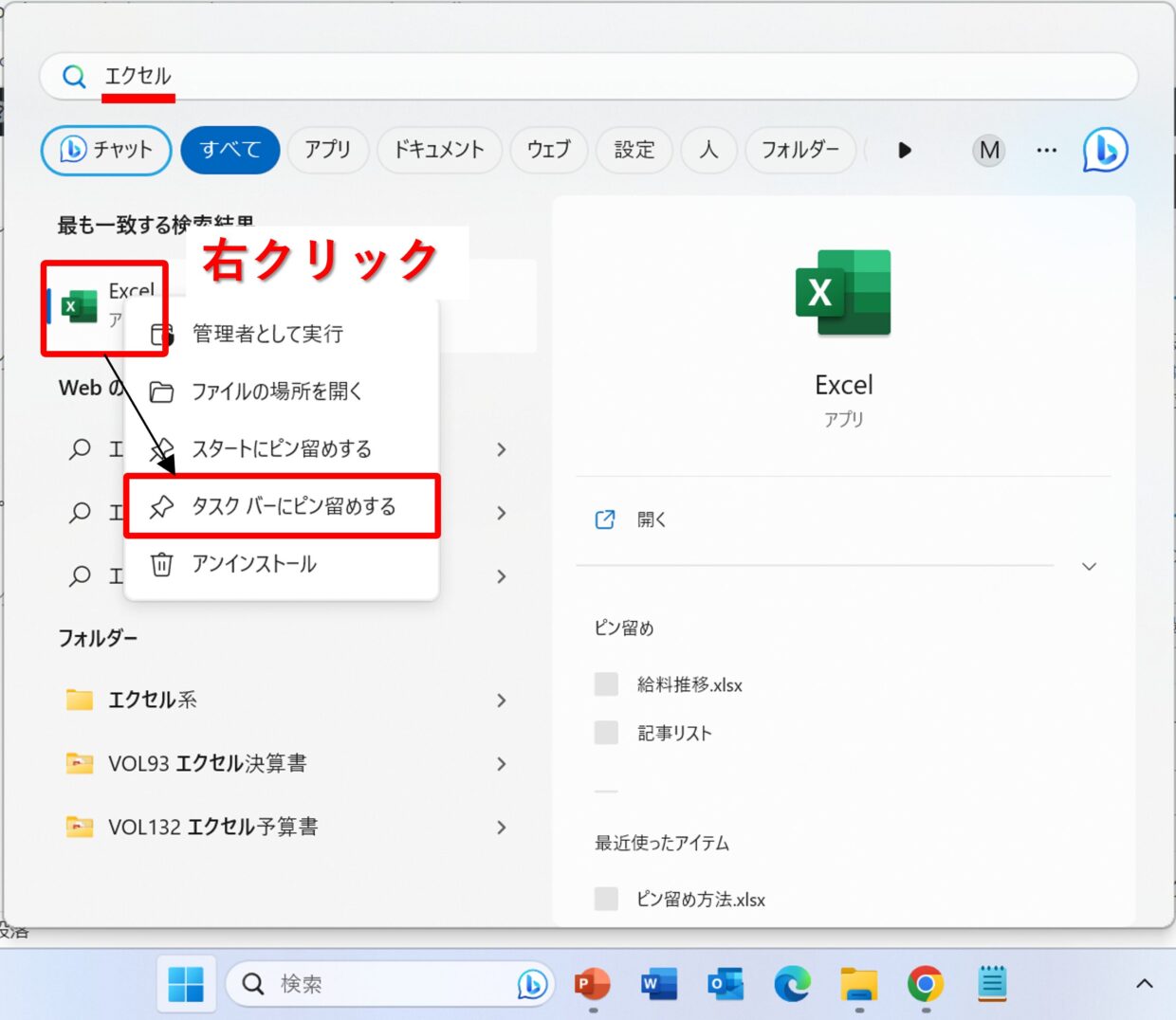The image size is (1176, 1020).
Task: Click the 記事リスト file icon
Action: coord(606,732)
